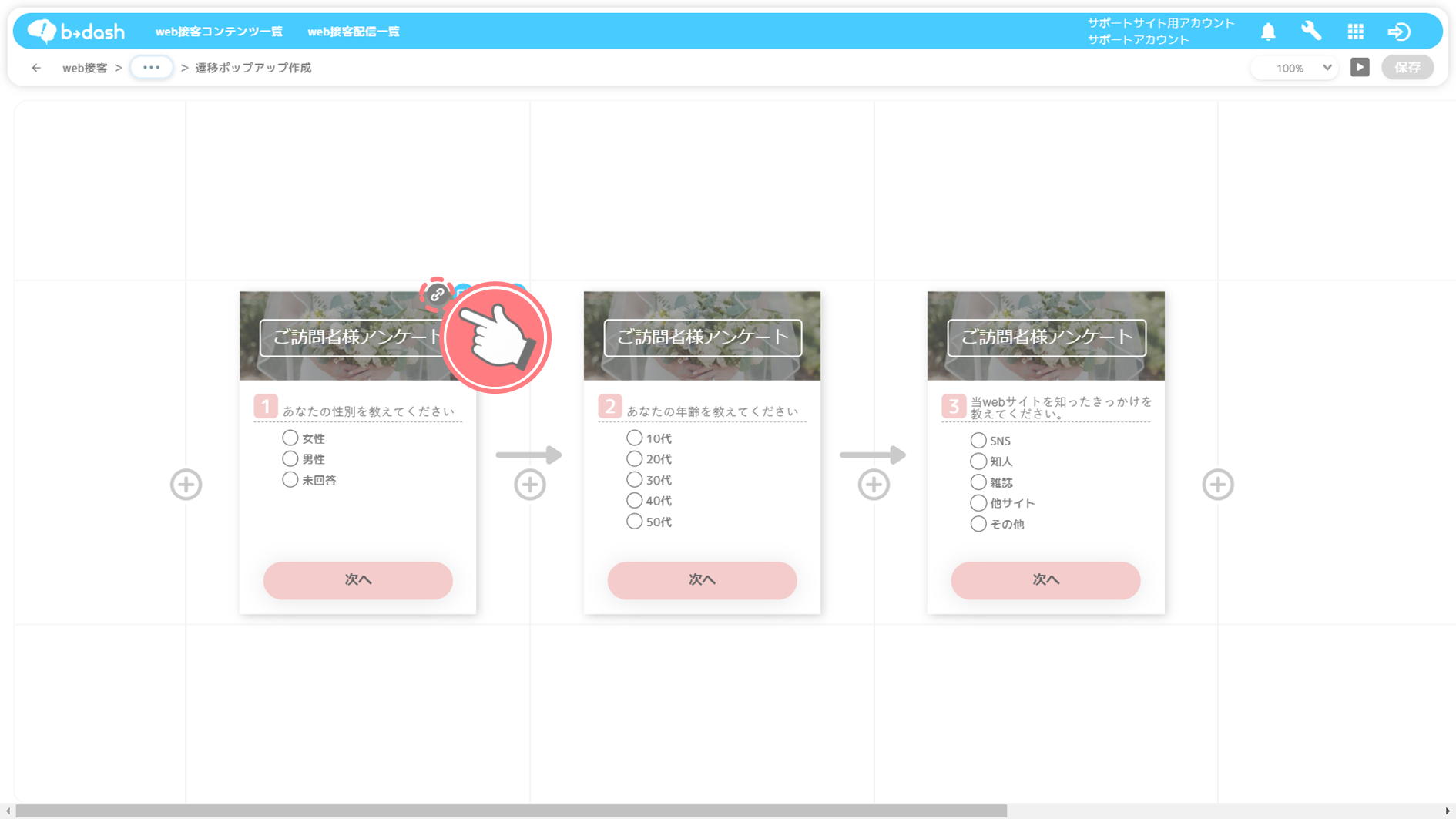Select the 50代 age option
1456x819 pixels.
pos(634,521)
